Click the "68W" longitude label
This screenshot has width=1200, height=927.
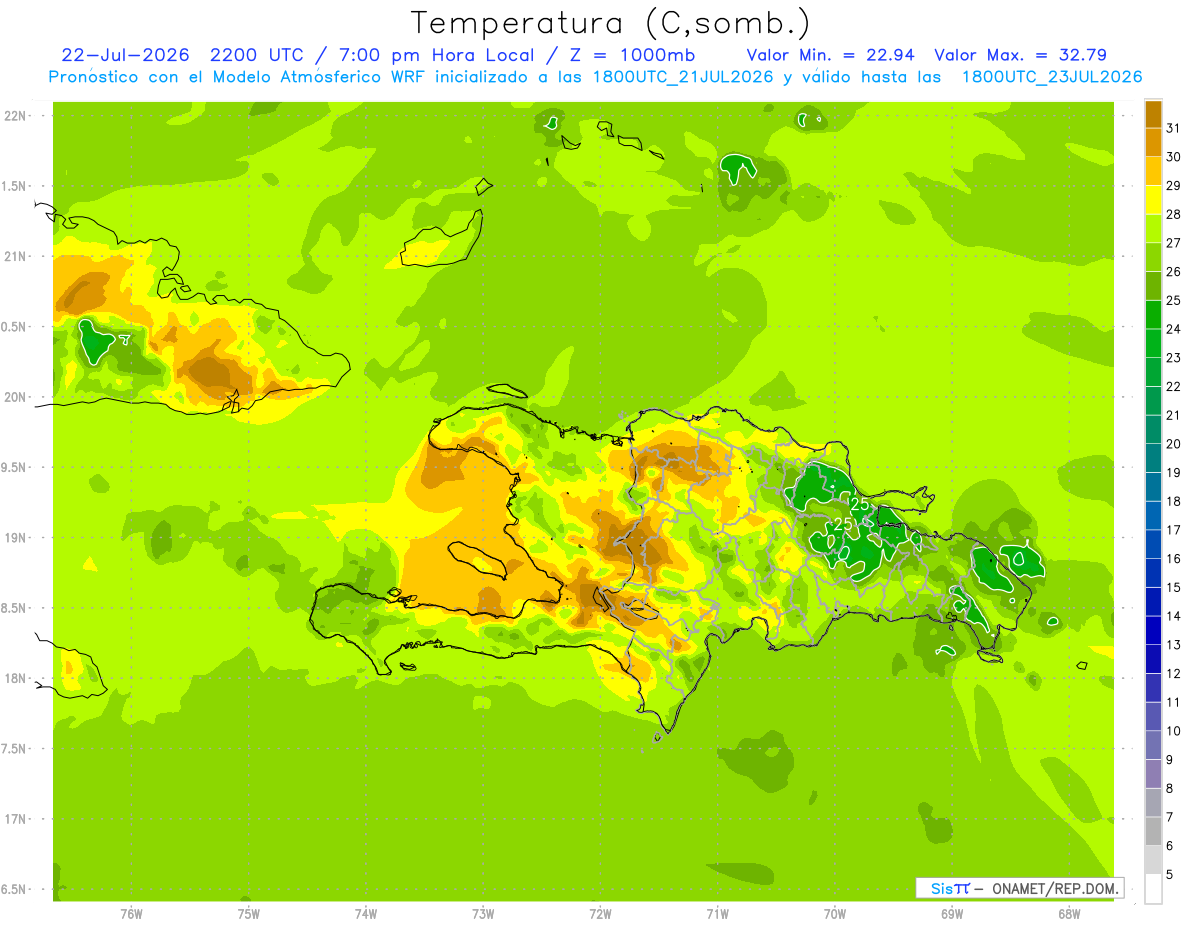click(1069, 913)
